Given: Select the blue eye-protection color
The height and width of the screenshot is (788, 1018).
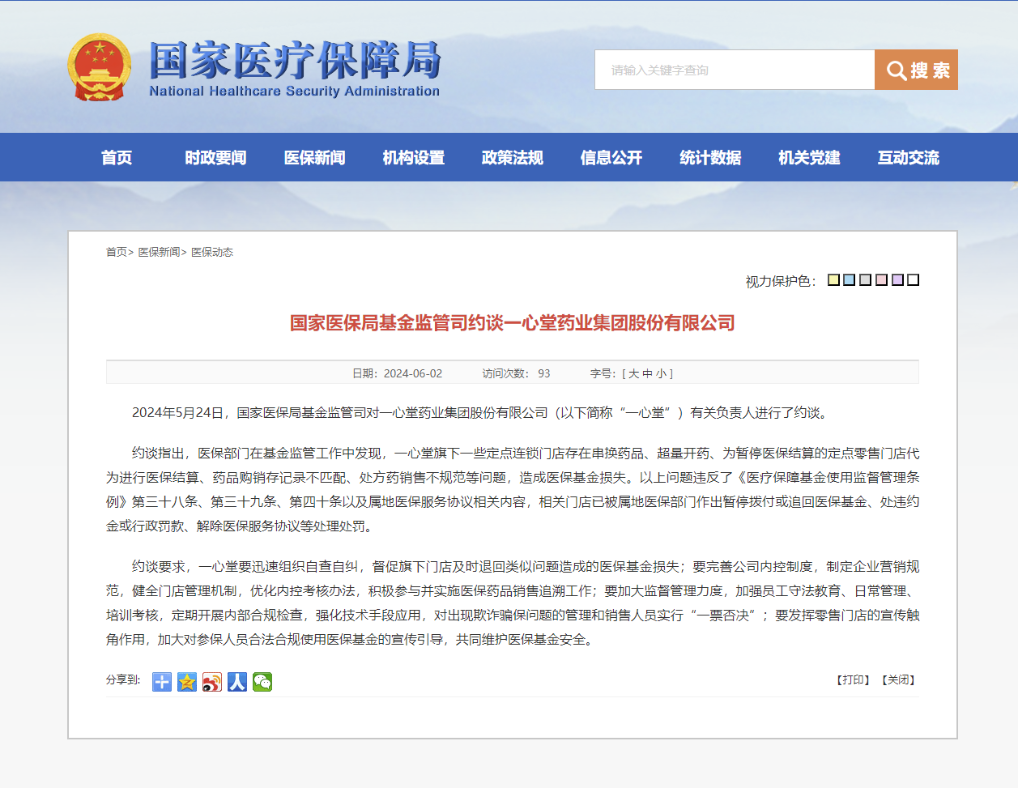Looking at the screenshot, I should 849,279.
